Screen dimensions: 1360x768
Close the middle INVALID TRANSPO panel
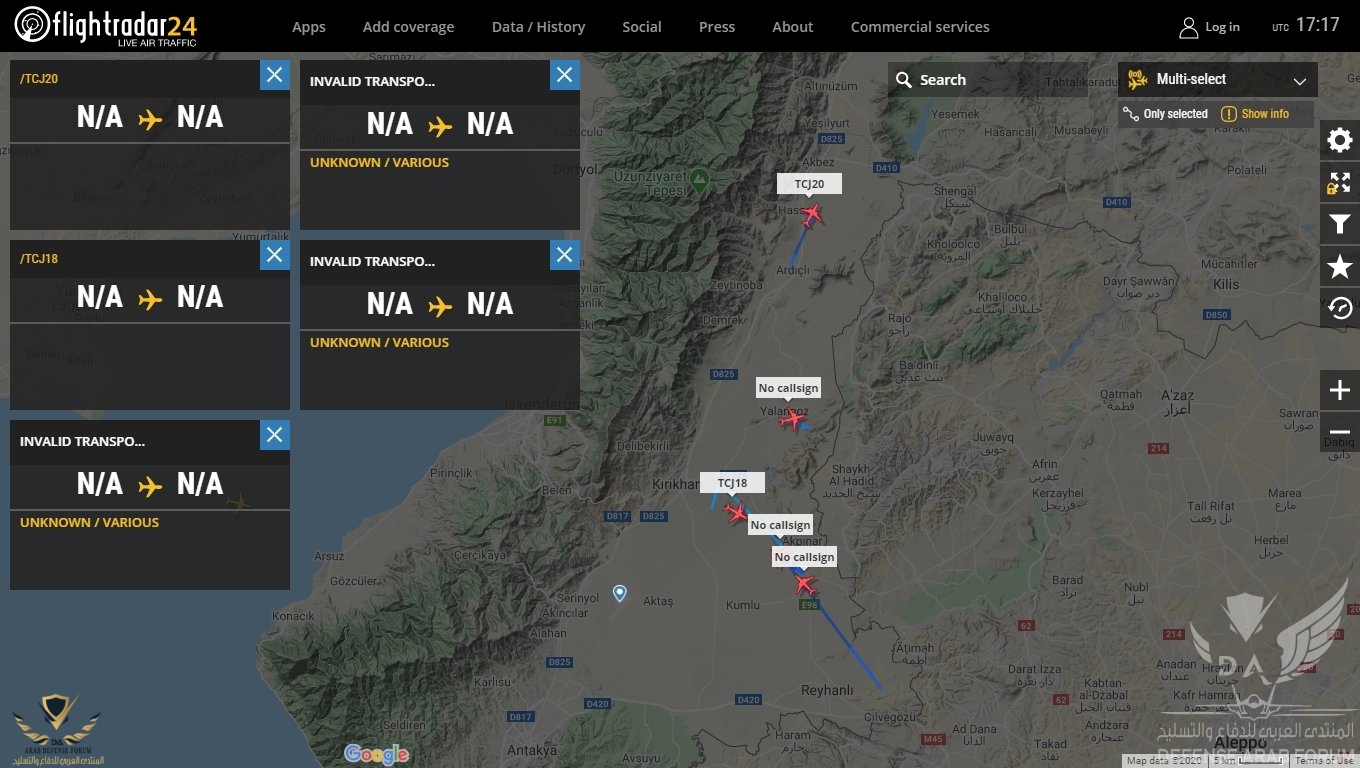coord(565,255)
